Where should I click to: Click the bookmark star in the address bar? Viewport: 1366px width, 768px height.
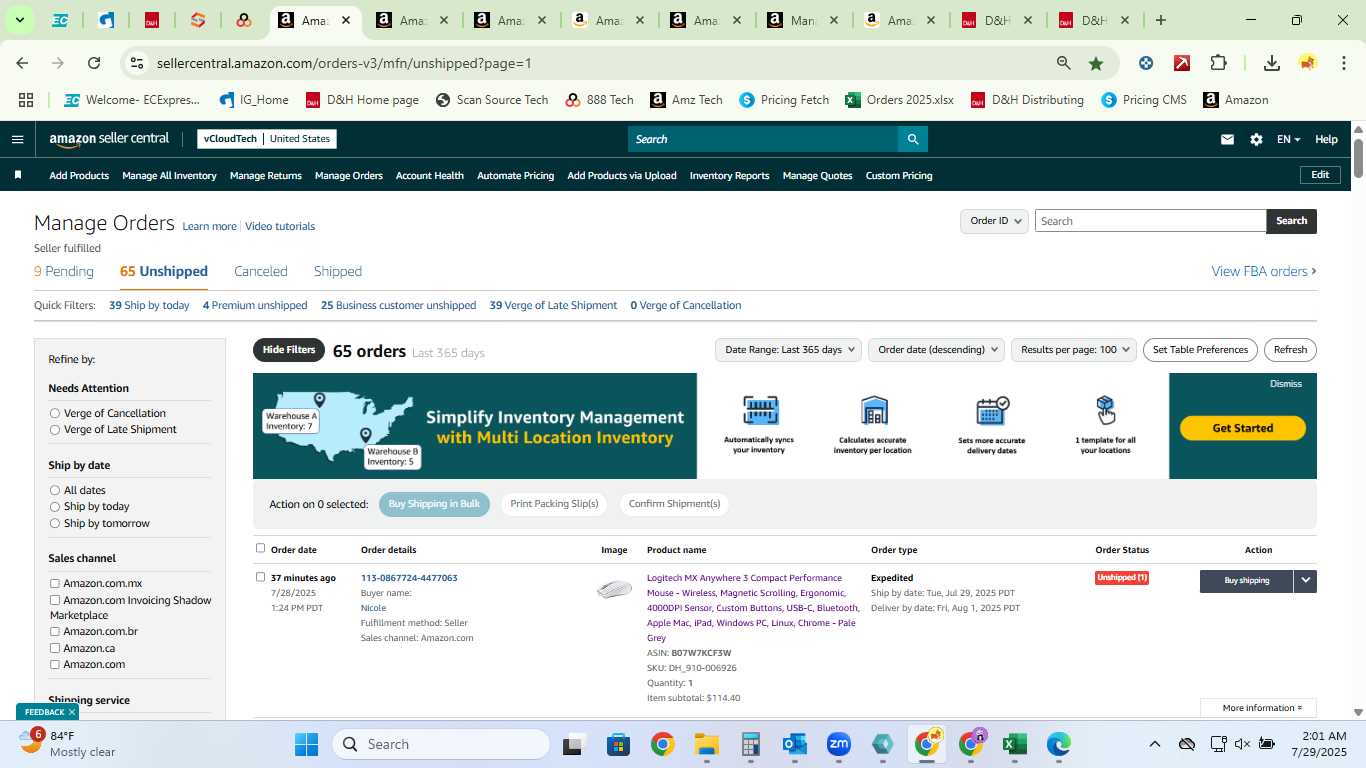[1096, 63]
